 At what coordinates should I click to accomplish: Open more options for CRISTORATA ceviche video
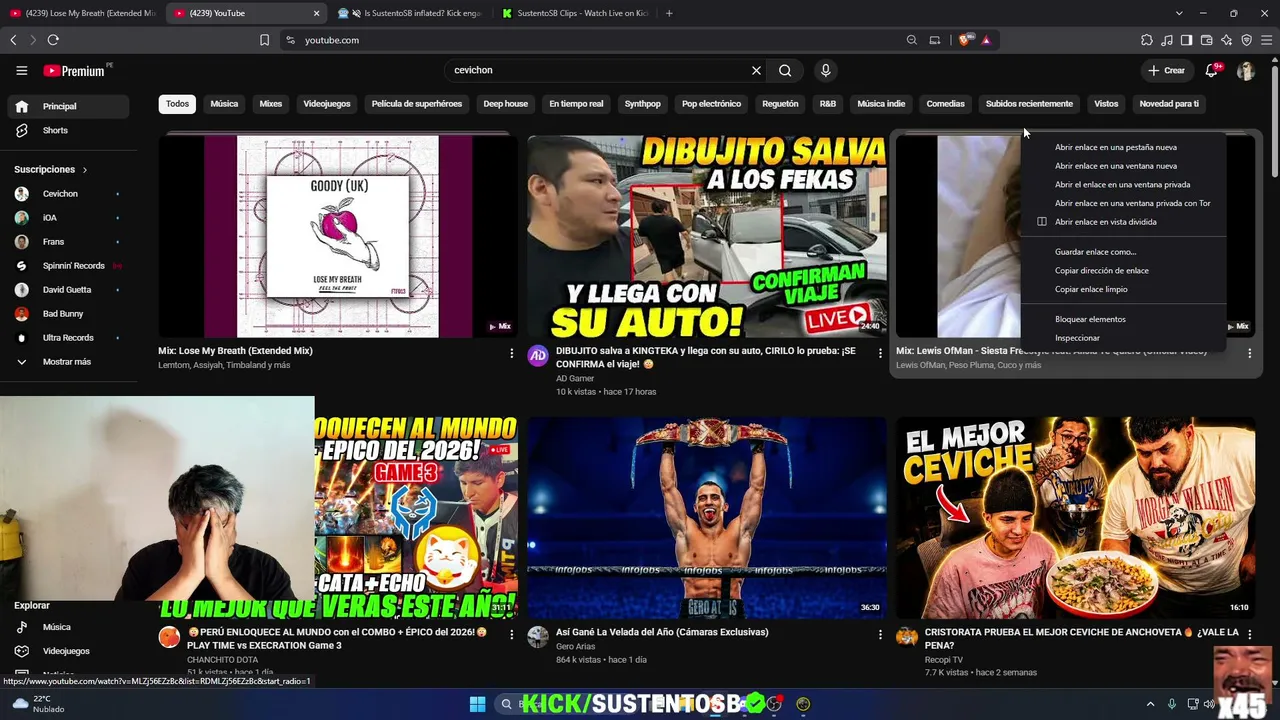pos(1249,634)
